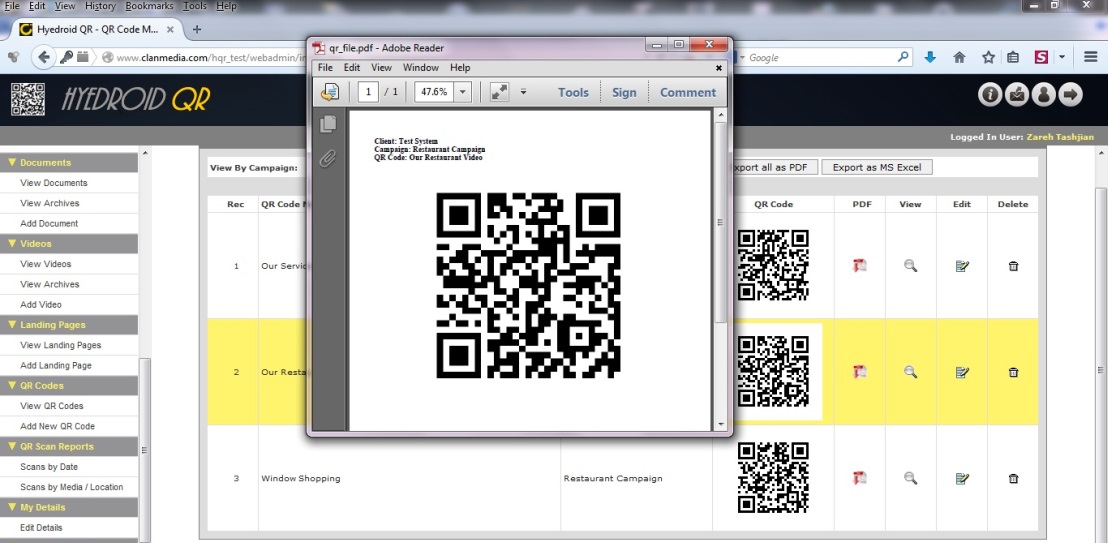Screen dimensions: 1108x543
Task: Click Firefox home icon
Action: point(959,57)
